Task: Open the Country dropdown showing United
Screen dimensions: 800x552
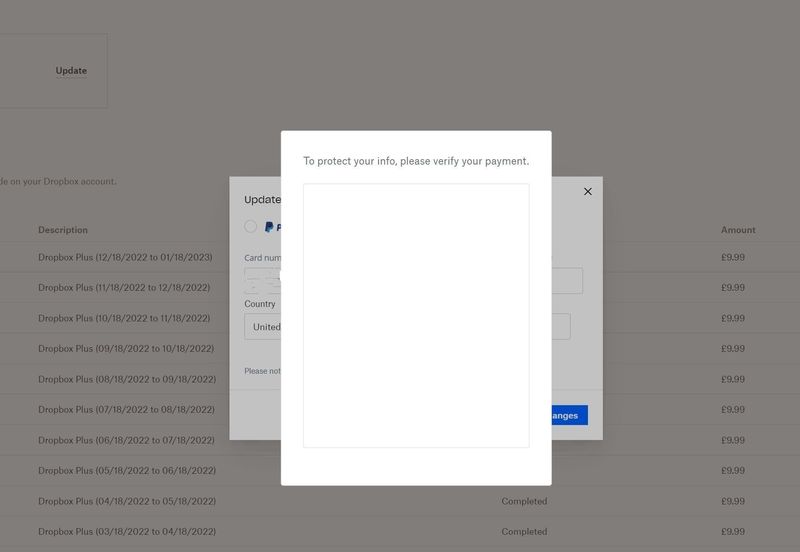Action: (x=262, y=327)
